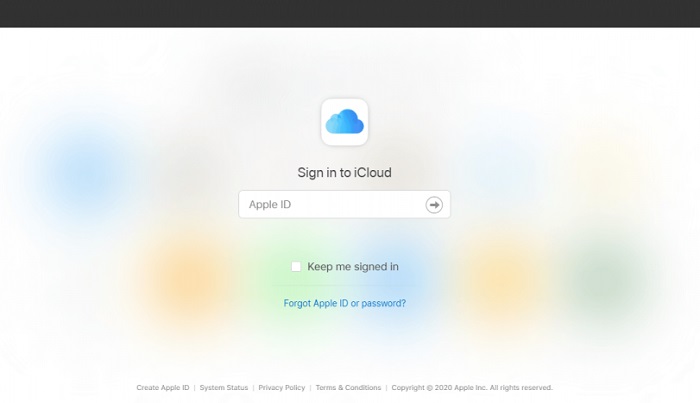Open the System Status footer link
This screenshot has height=403, width=700.
224,387
